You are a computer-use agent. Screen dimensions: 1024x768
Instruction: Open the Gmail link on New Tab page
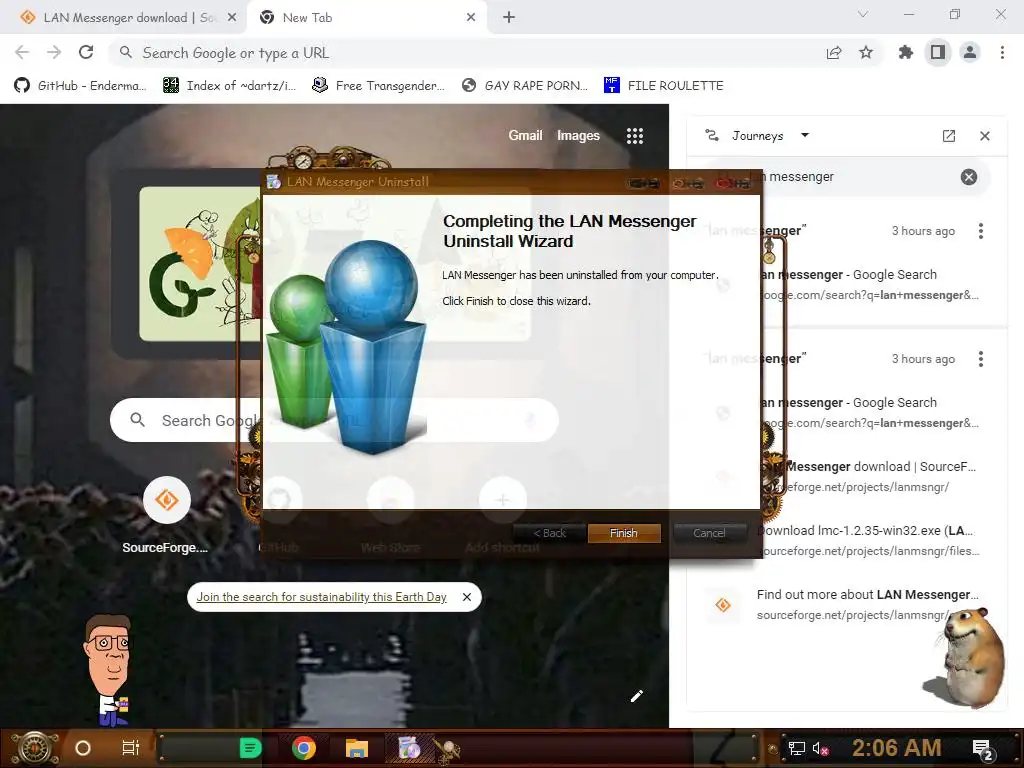525,135
